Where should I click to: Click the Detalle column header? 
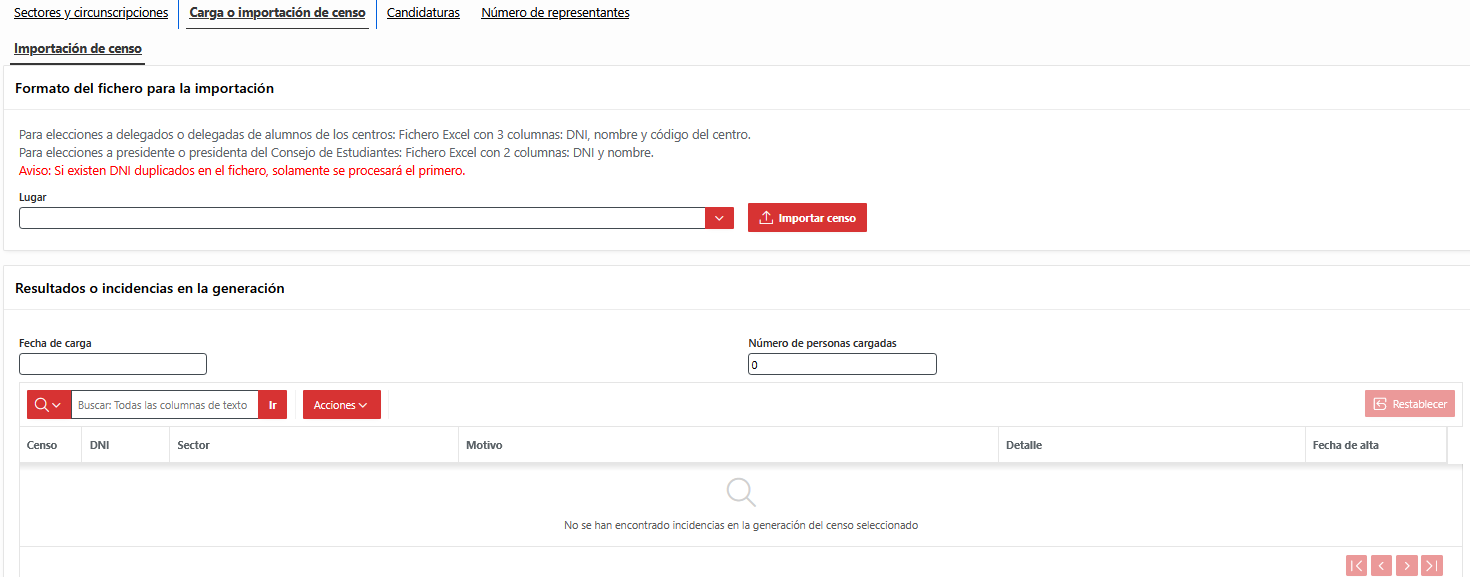(1024, 445)
